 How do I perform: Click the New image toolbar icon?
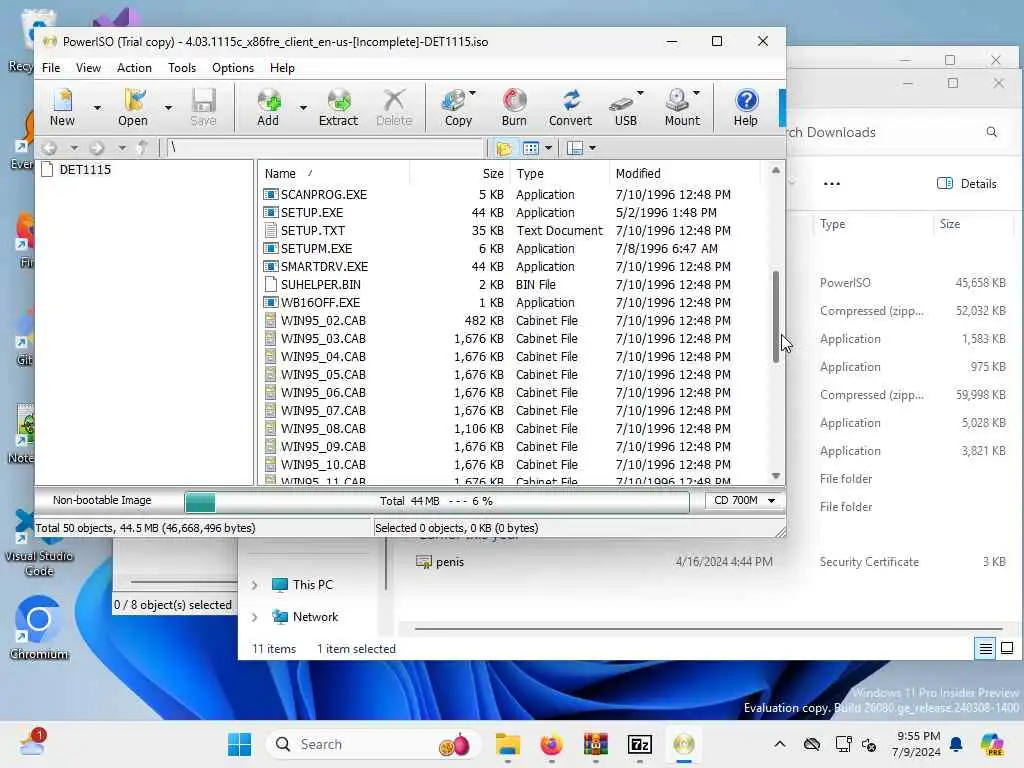63,107
